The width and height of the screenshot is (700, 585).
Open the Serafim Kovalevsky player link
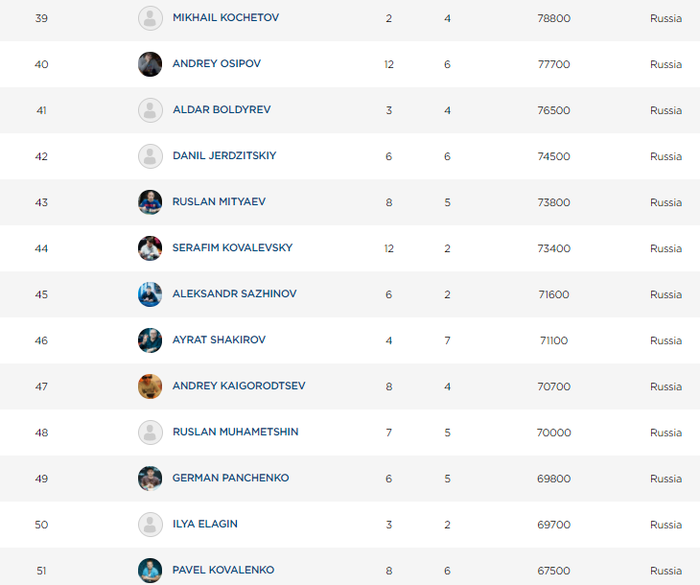coord(232,248)
